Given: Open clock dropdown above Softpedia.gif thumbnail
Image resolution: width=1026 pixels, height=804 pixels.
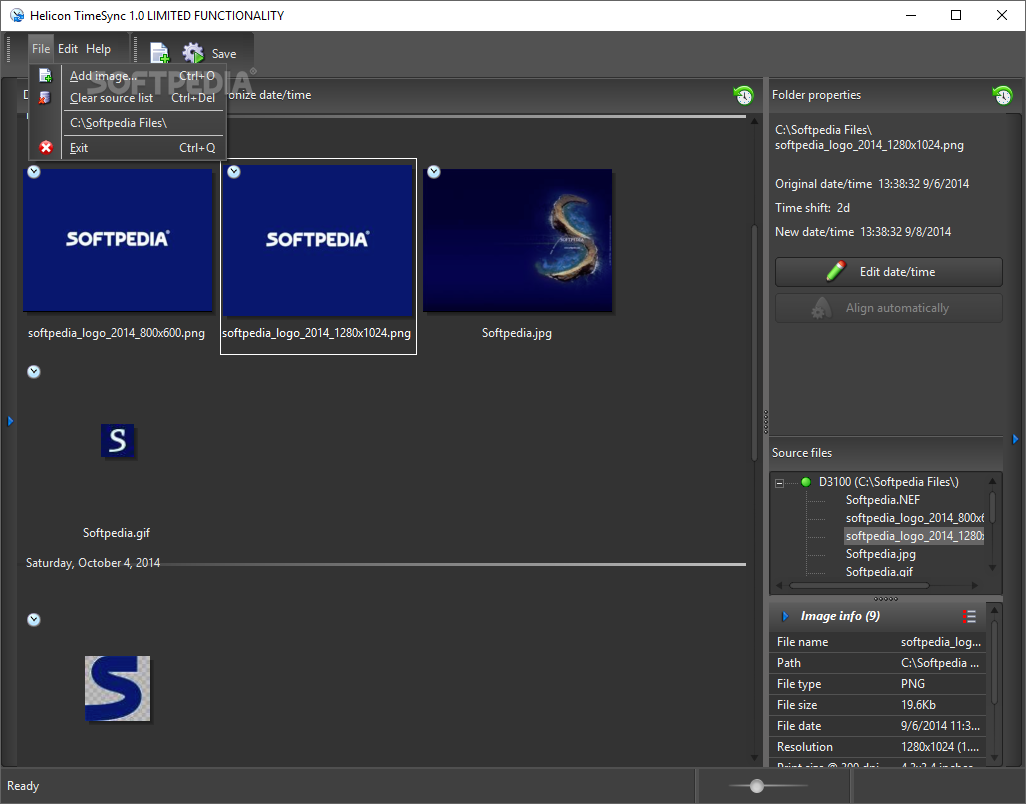Looking at the screenshot, I should [34, 372].
